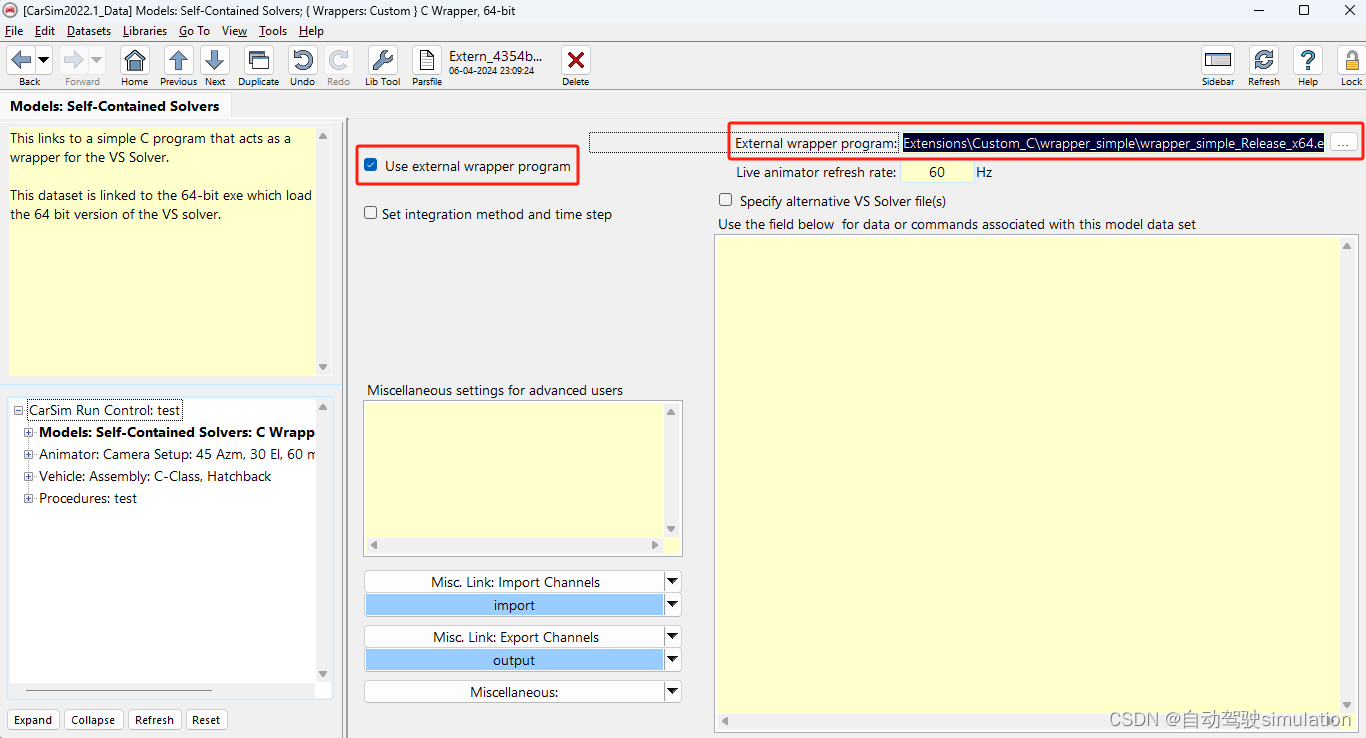
Task: Check Specify alternative VS Solver file(s)
Action: [x=726, y=200]
